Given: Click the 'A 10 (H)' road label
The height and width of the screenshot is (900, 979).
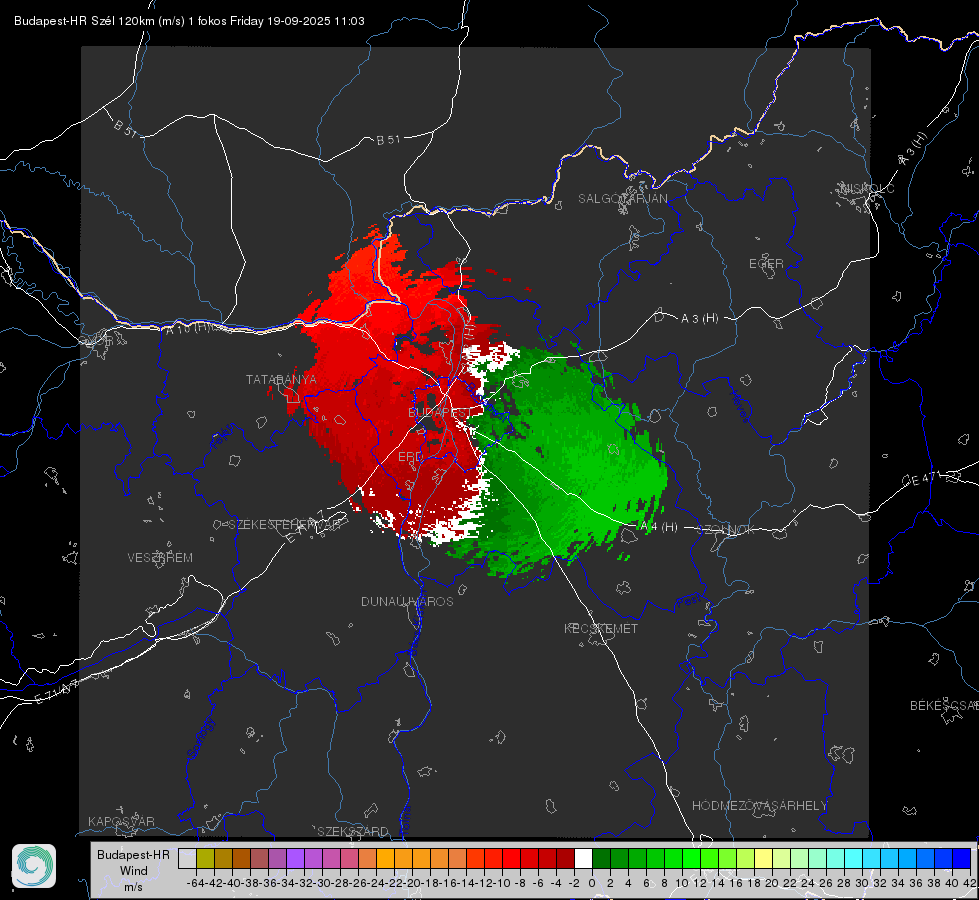Looking at the screenshot, I should [x=187, y=328].
